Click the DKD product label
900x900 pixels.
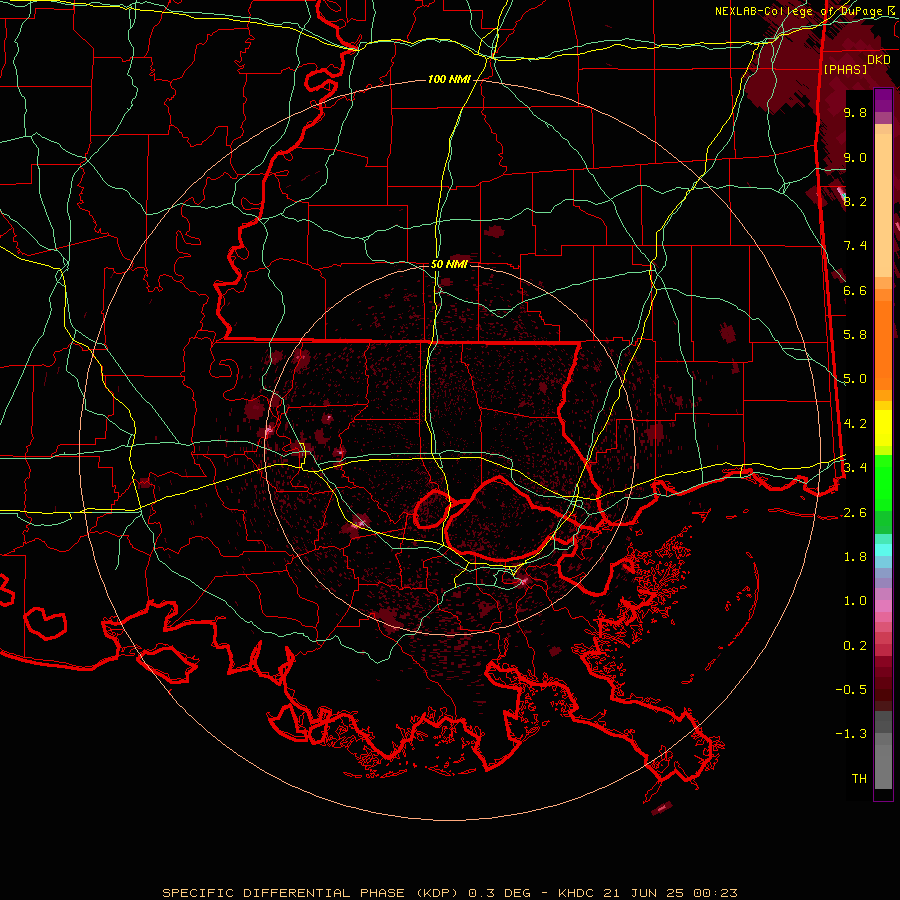[x=879, y=60]
